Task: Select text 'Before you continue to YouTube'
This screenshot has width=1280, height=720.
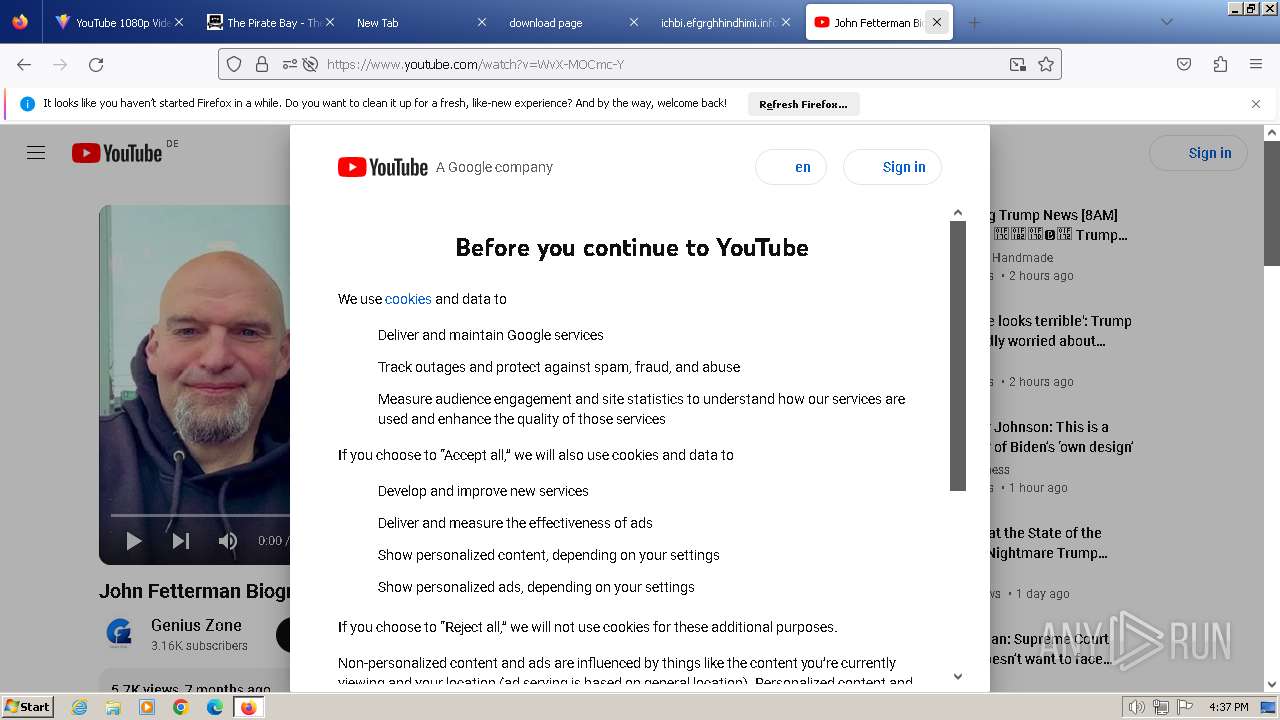Action: 632,247
